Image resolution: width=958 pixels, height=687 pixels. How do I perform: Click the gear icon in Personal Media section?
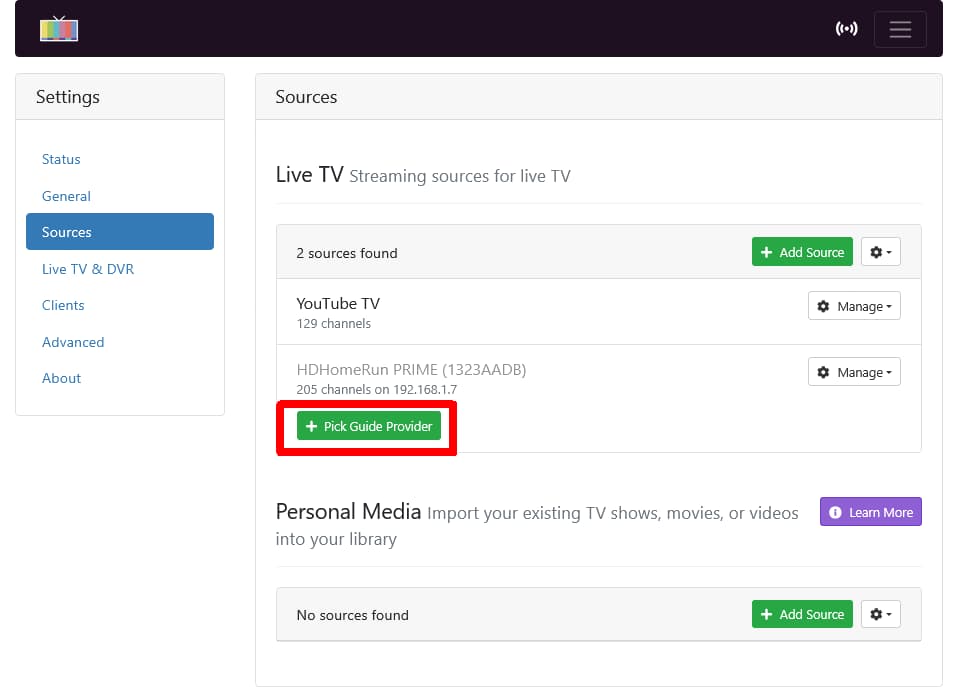pyautogui.click(x=880, y=613)
